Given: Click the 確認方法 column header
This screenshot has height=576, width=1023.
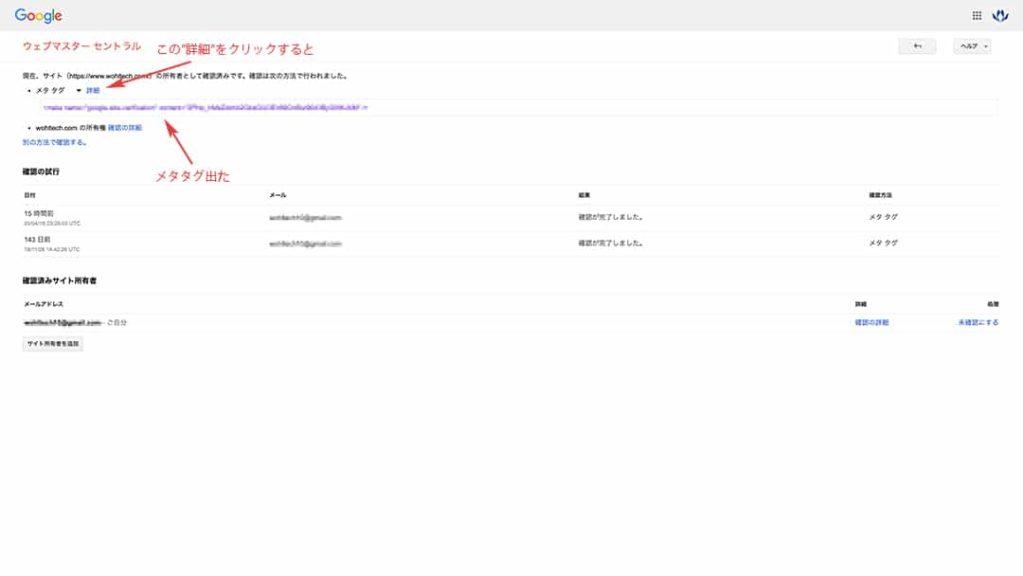Looking at the screenshot, I should click(880, 195).
